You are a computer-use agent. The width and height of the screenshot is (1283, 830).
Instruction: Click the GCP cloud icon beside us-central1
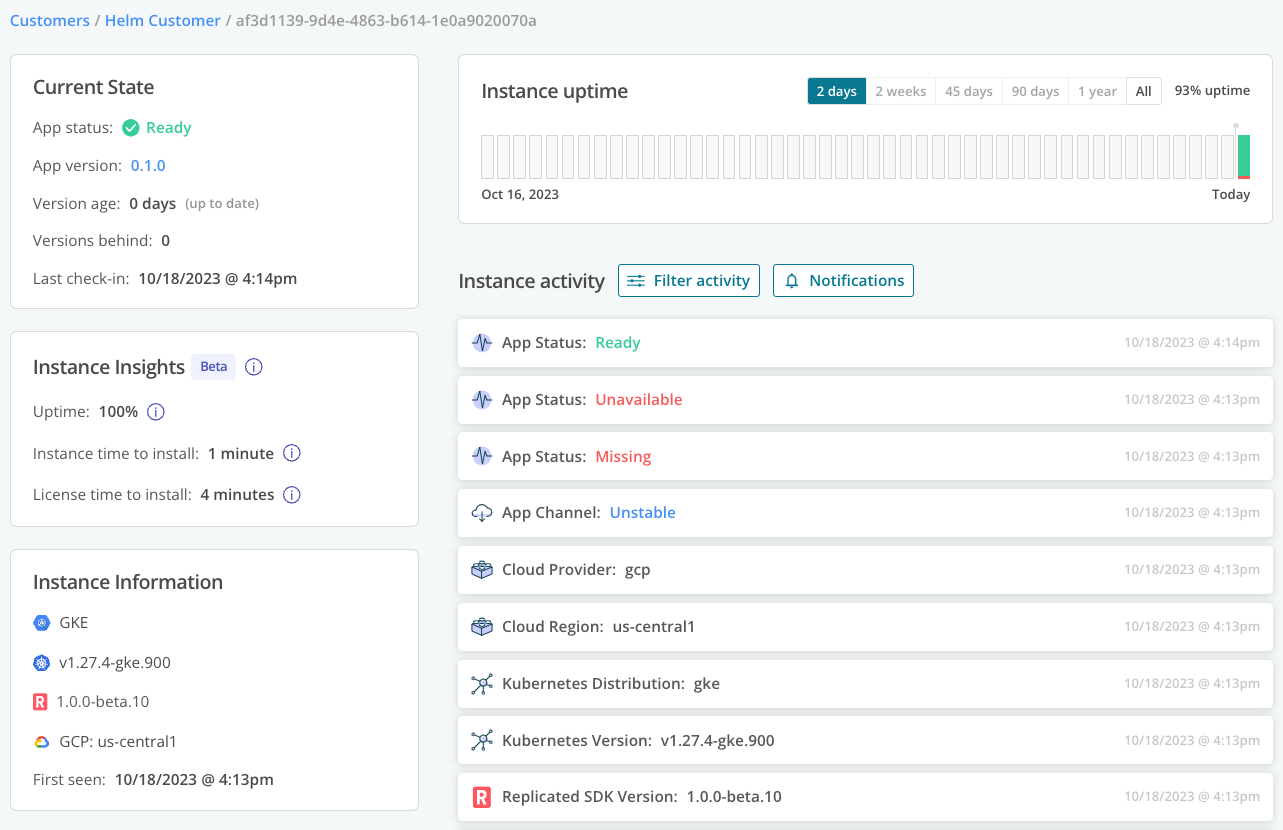point(39,741)
